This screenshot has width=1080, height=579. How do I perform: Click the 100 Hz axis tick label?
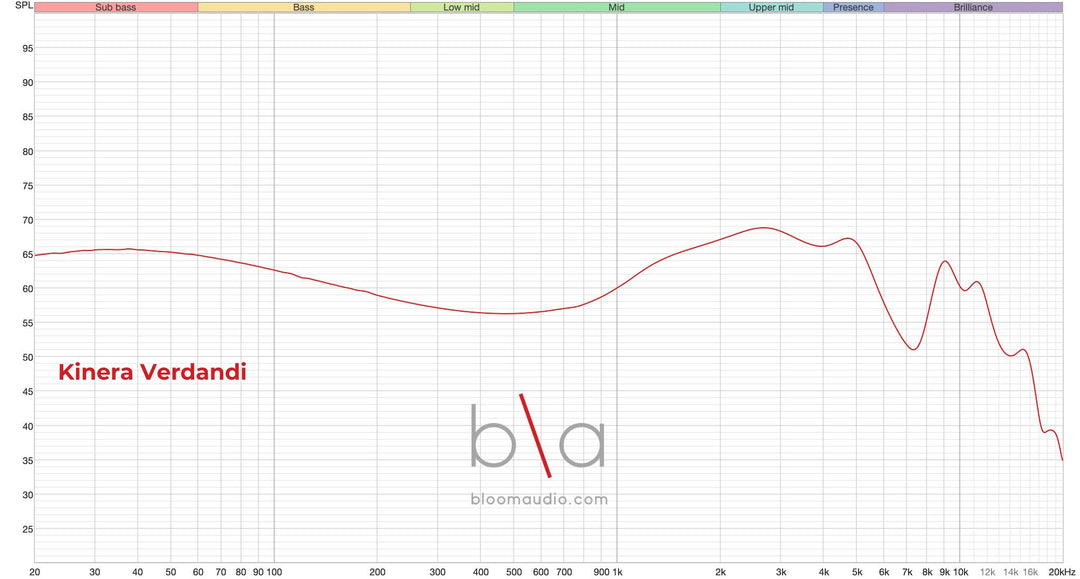pyautogui.click(x=274, y=571)
